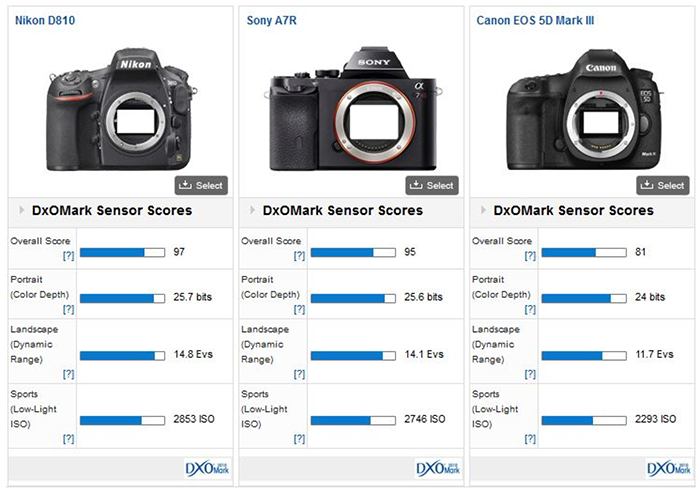Click the 14.8 Evs value for Nikon D810
The height and width of the screenshot is (492, 700).
[193, 354]
